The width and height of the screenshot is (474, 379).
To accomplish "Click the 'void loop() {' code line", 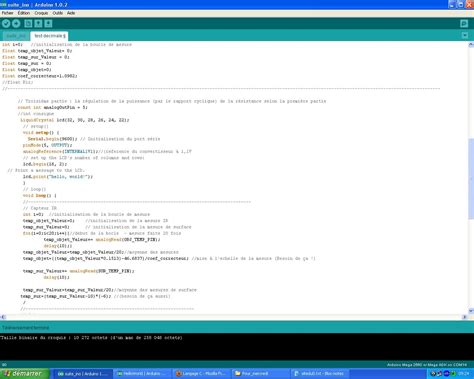I will (x=40, y=196).
